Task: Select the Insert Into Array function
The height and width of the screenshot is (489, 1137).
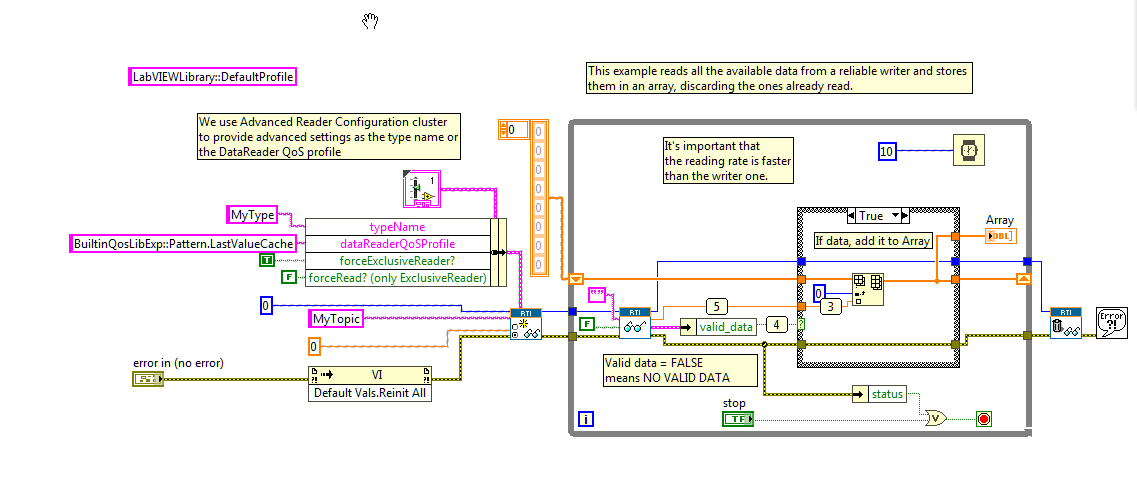Action: click(868, 290)
